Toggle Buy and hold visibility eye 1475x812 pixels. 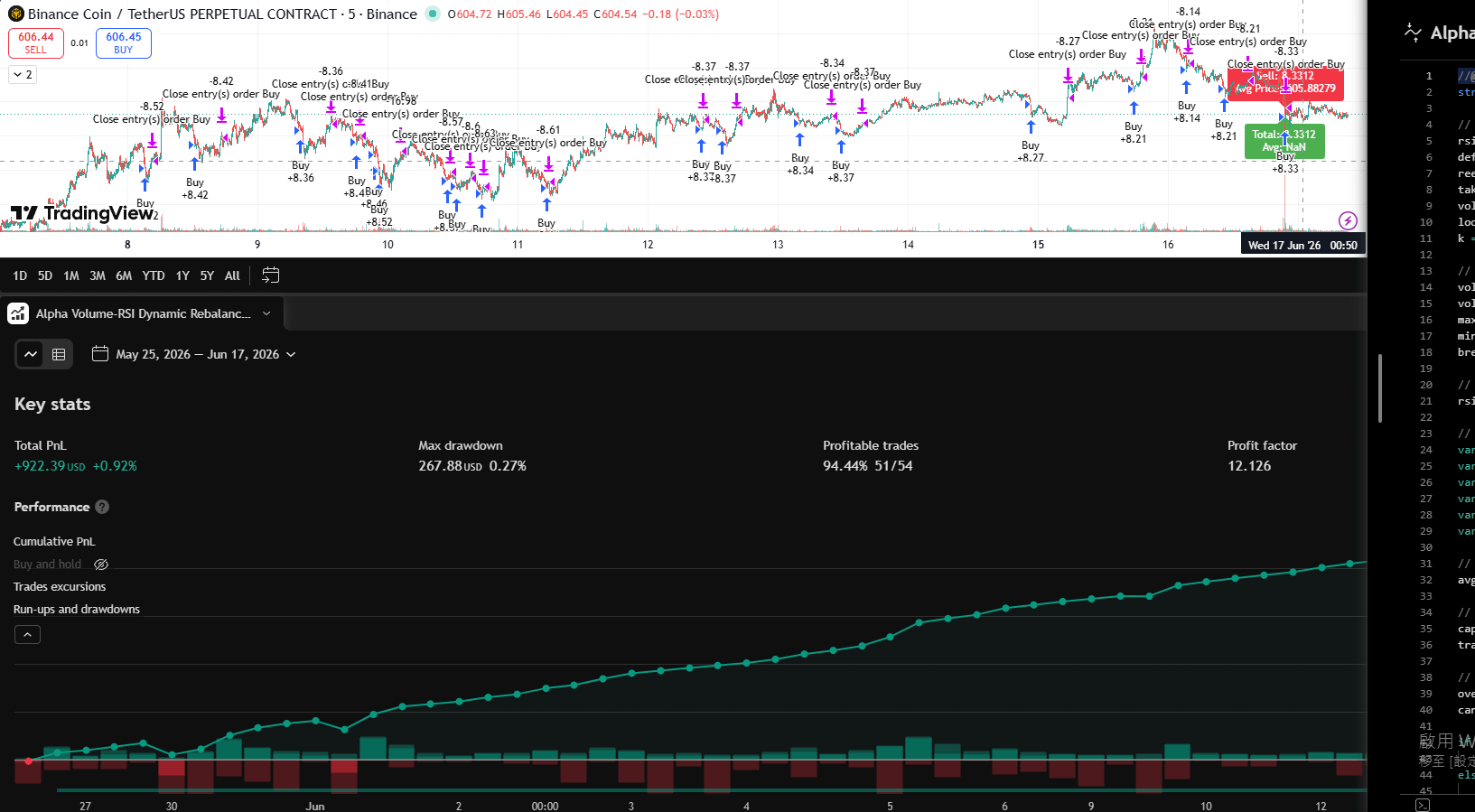tap(101, 565)
